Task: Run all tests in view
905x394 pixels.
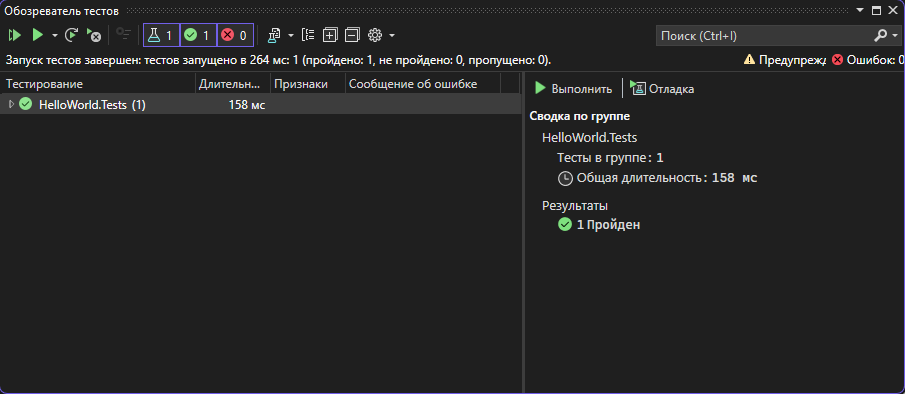Action: [x=14, y=36]
